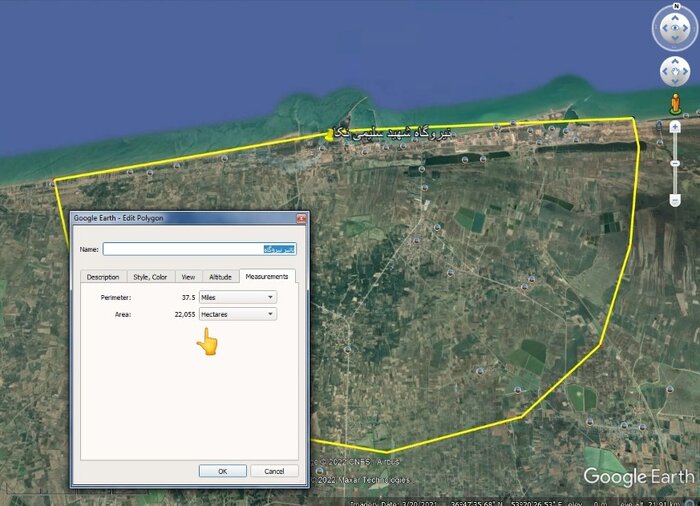
Task: Switch to the Description tab
Action: pos(103,277)
